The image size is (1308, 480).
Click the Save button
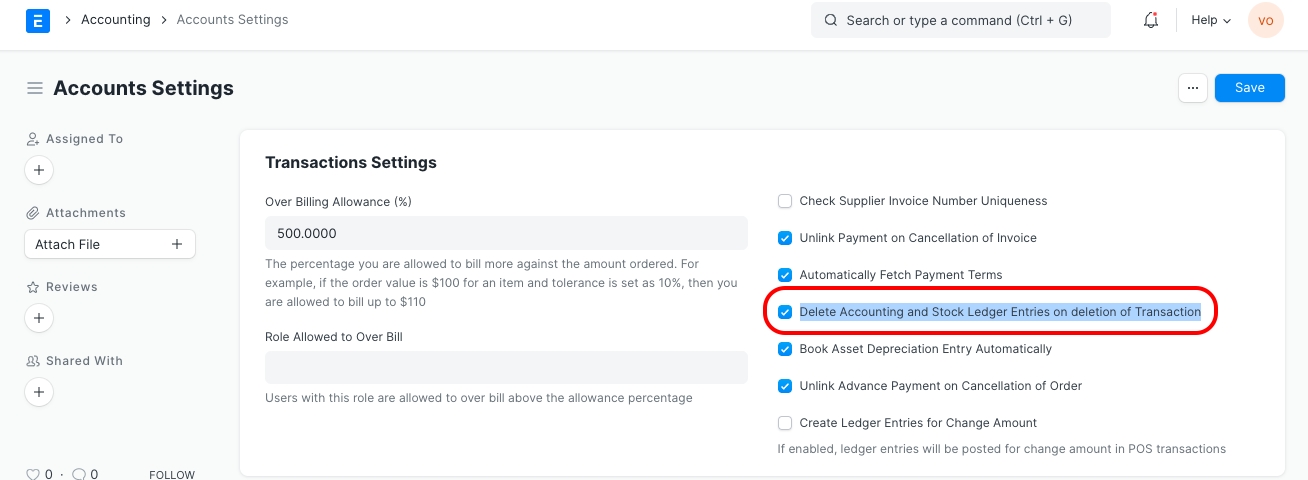1249,88
